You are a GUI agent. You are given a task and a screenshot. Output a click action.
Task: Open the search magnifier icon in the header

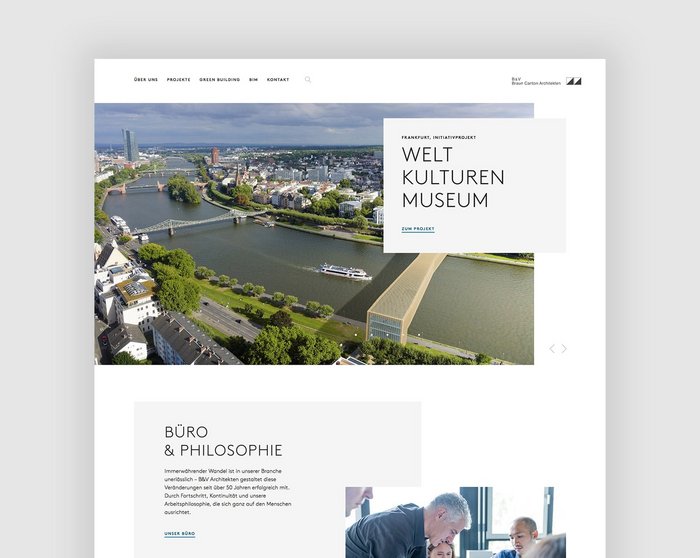click(x=308, y=79)
